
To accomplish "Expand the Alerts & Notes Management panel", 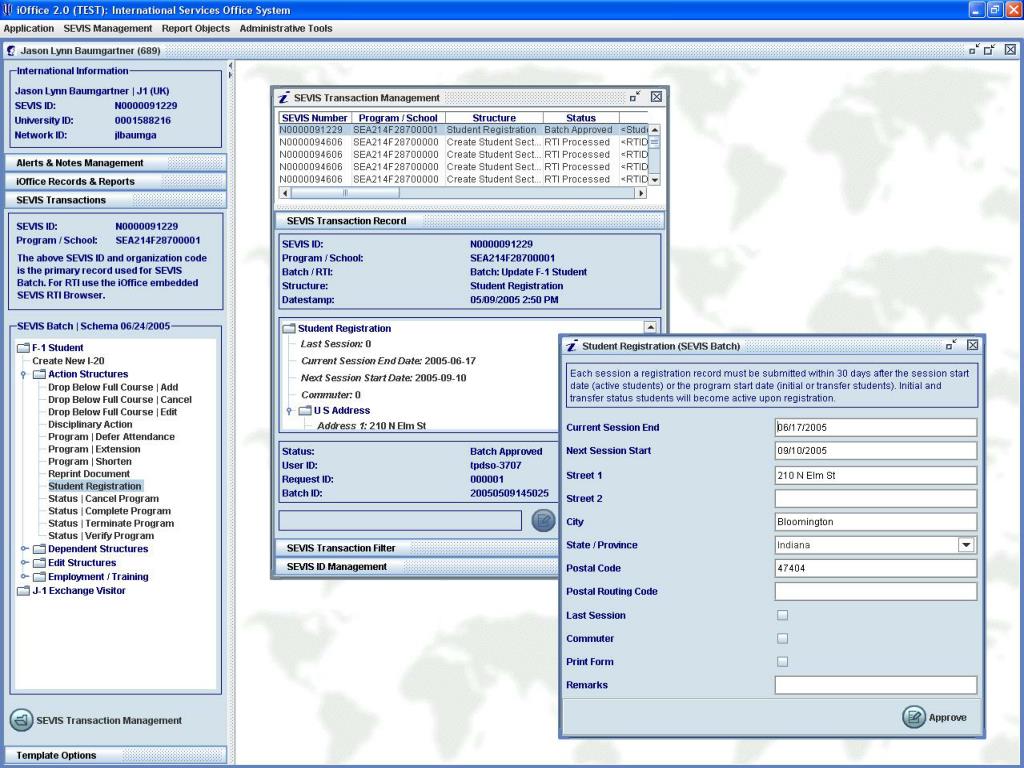I will pyautogui.click(x=116, y=163).
